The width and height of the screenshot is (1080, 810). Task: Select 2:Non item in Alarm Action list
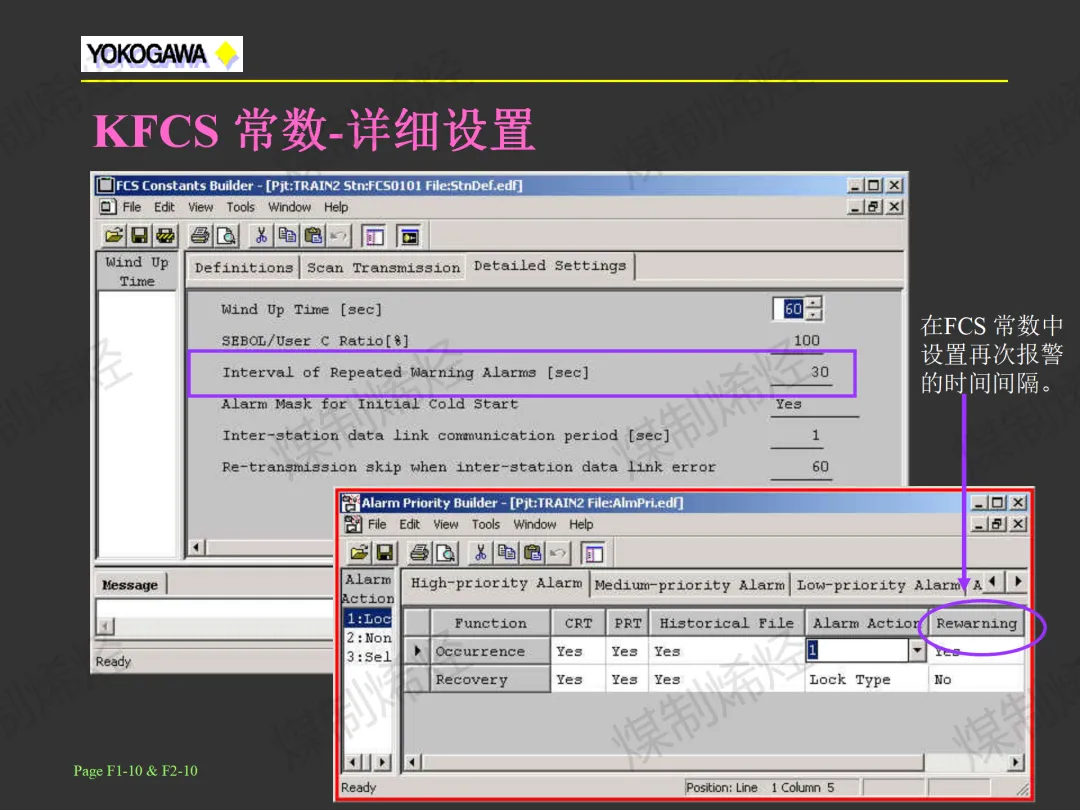[368, 638]
